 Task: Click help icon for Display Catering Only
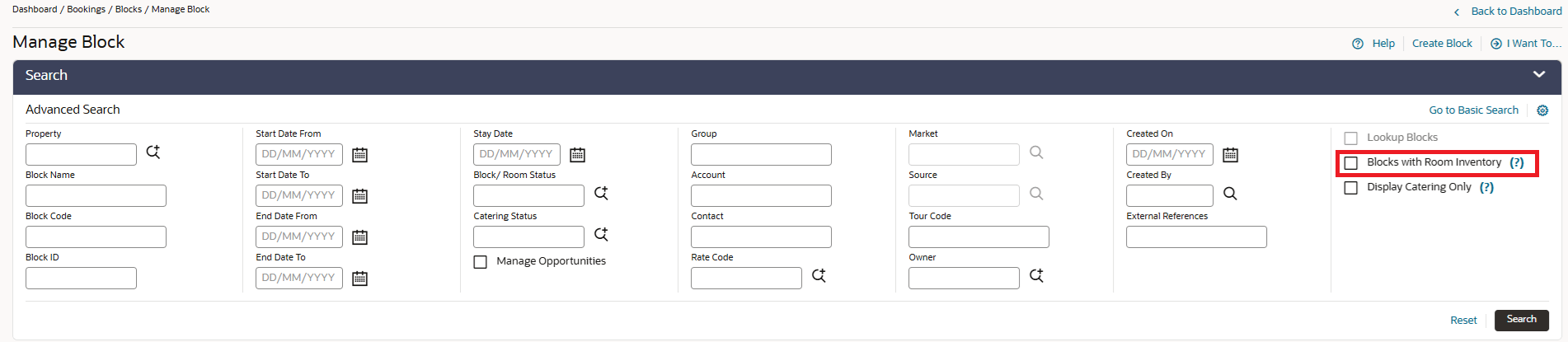tap(1486, 187)
